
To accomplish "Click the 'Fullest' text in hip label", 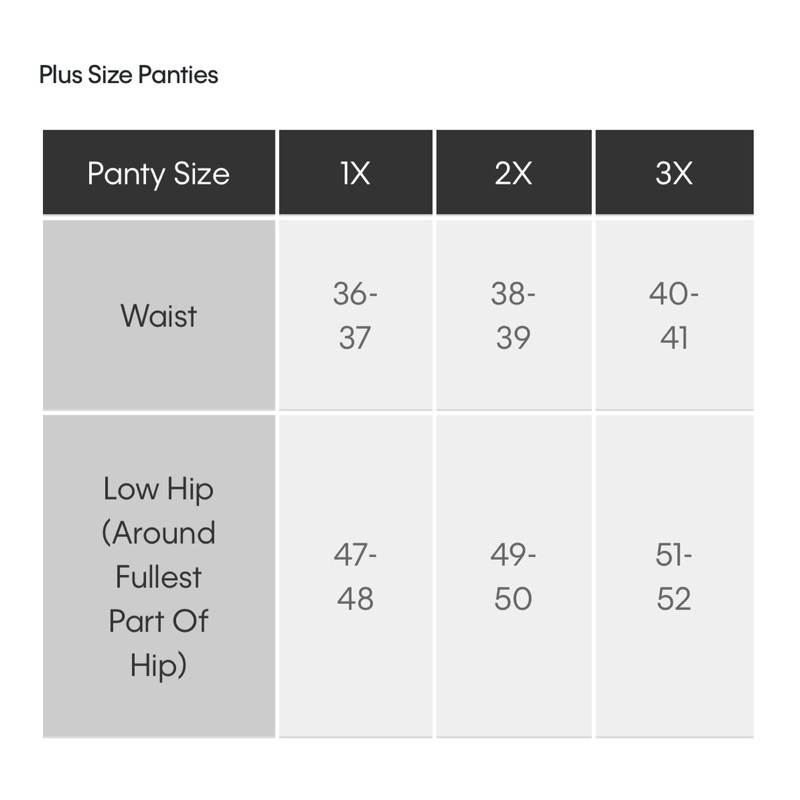I will click(159, 577).
